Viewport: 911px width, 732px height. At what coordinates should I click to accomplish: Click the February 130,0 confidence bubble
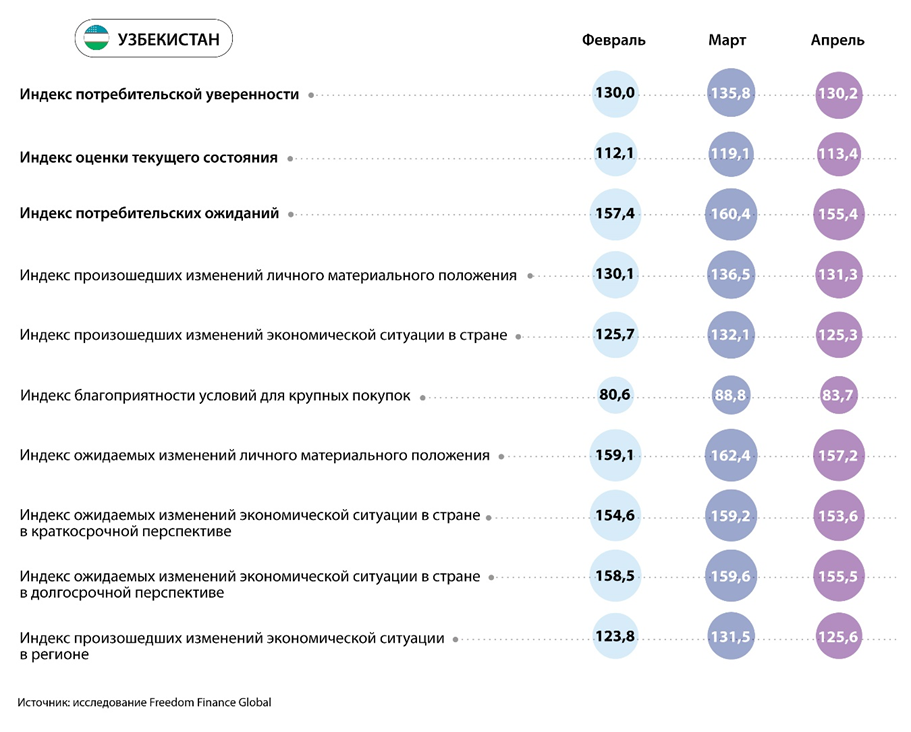click(x=615, y=93)
